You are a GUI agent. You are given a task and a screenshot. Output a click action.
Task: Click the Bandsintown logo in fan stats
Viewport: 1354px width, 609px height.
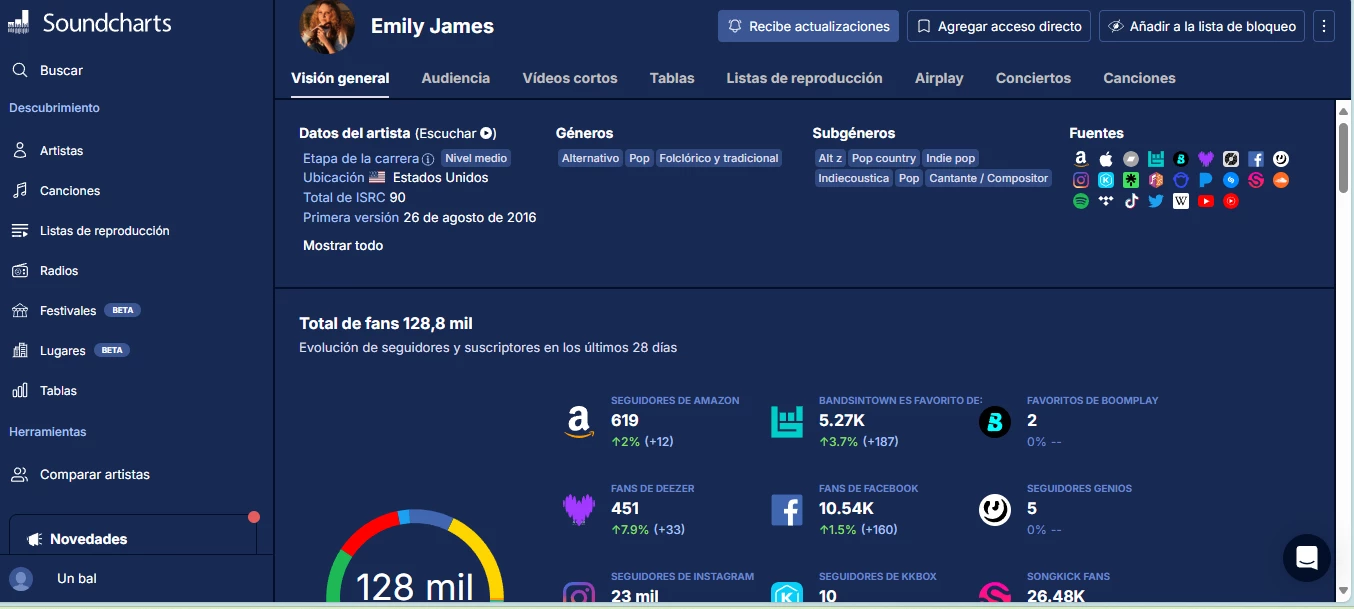787,422
